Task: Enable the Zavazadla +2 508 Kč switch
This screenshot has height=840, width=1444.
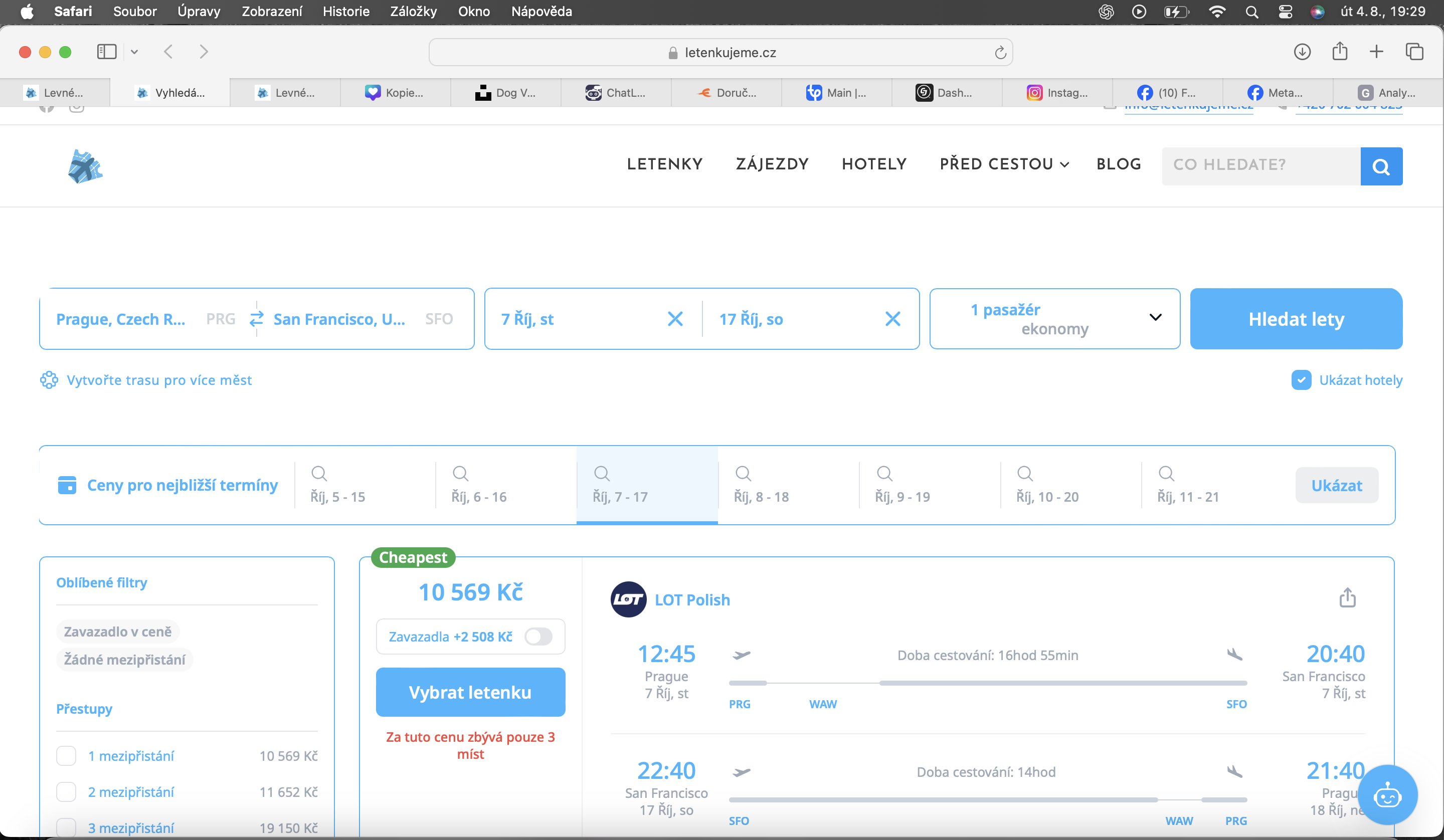Action: 538,637
